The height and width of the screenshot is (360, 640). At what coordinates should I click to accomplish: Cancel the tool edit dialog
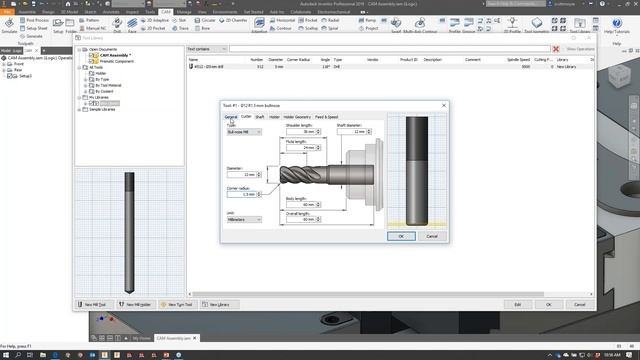click(x=432, y=236)
